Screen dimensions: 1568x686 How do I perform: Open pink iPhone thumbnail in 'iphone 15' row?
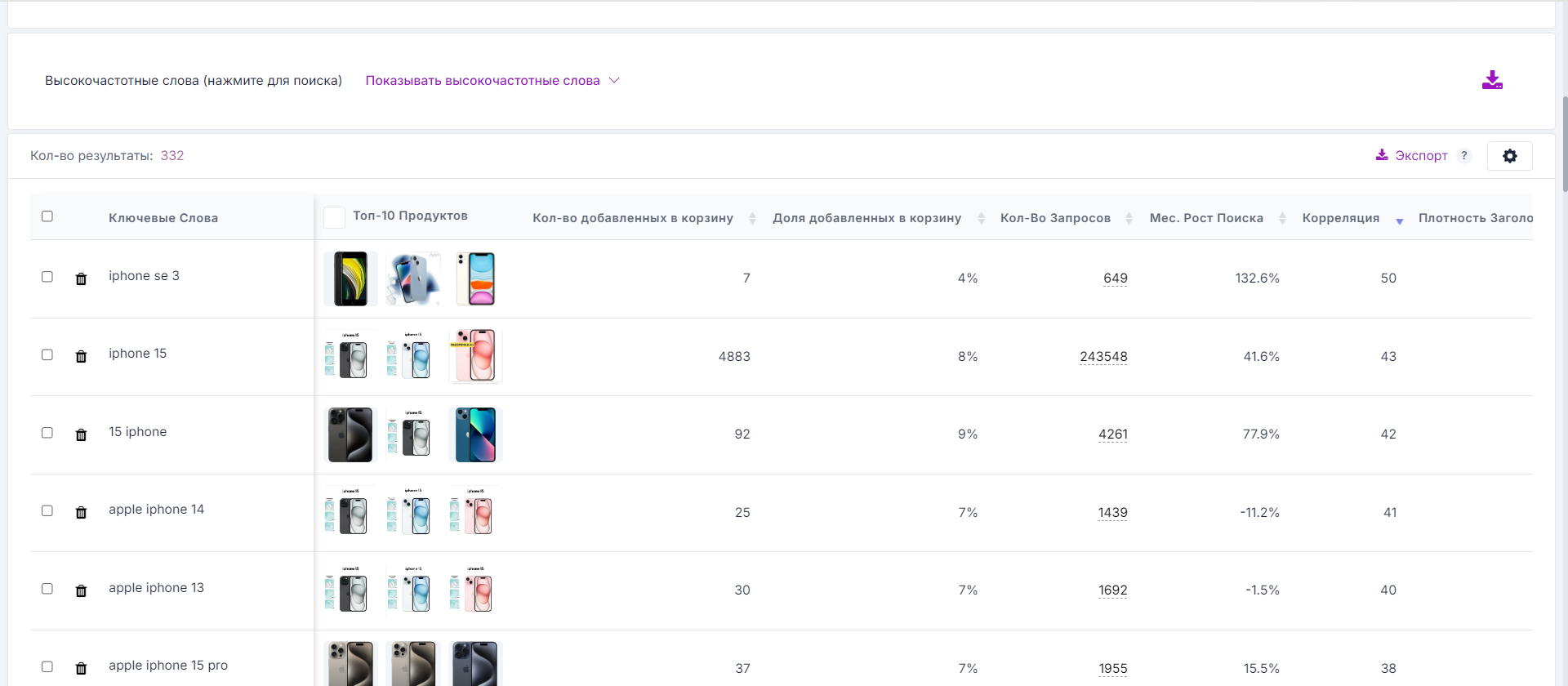tap(475, 356)
